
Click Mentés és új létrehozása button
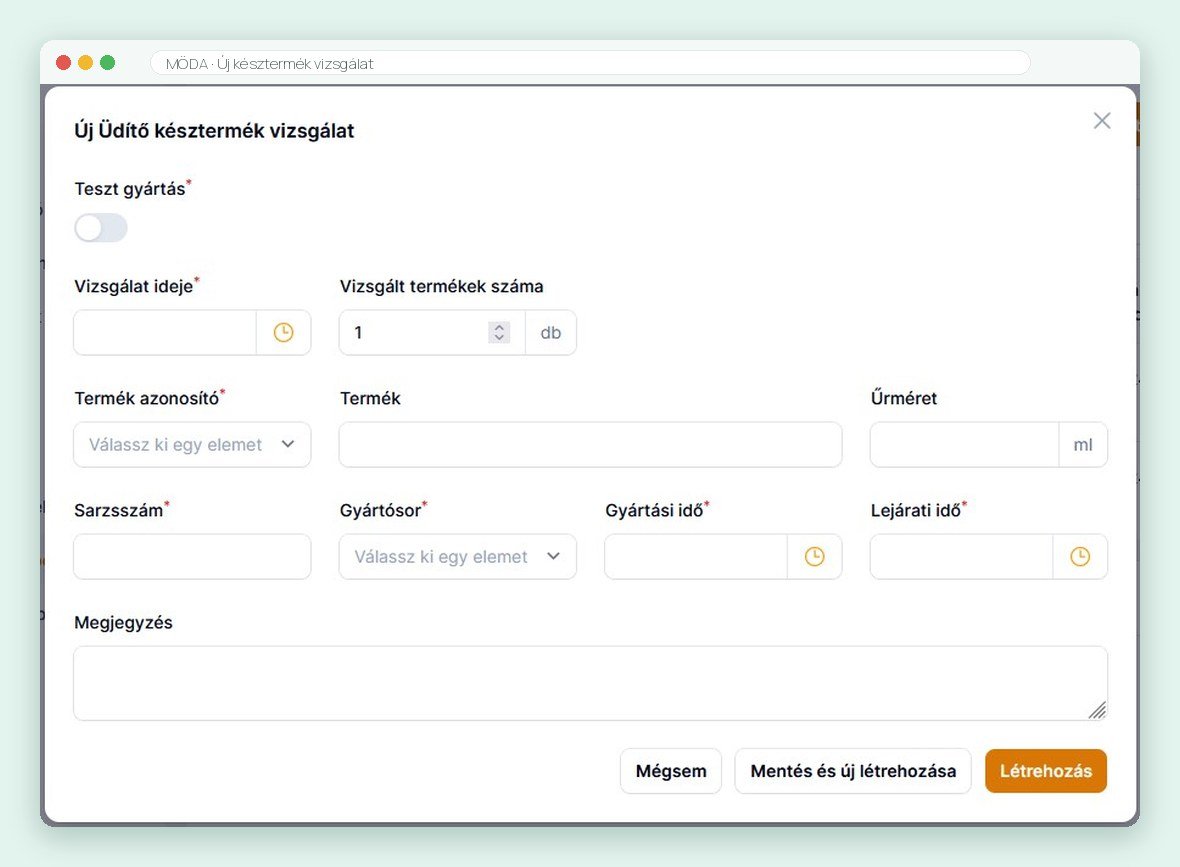pyautogui.click(x=853, y=771)
